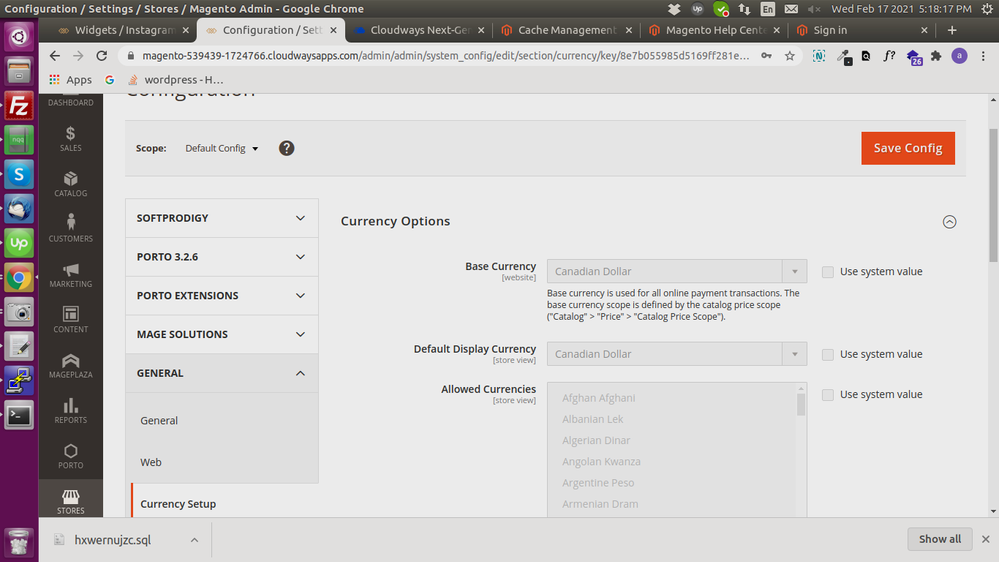999x562 pixels.
Task: Select Afghan Afghani in Allowed Currencies list
Action: (598, 398)
